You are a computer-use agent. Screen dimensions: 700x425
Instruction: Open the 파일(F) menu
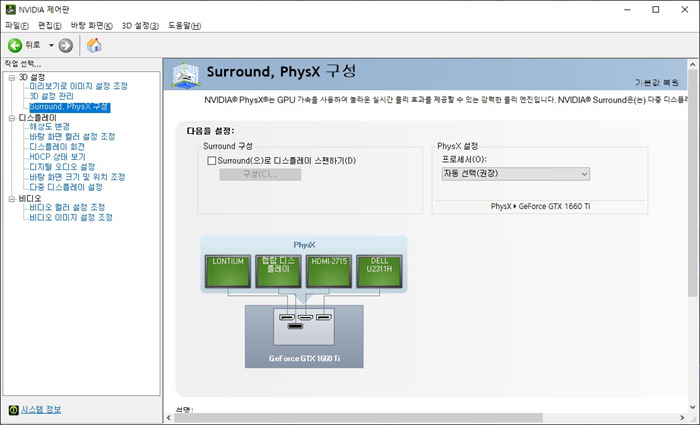[x=17, y=25]
